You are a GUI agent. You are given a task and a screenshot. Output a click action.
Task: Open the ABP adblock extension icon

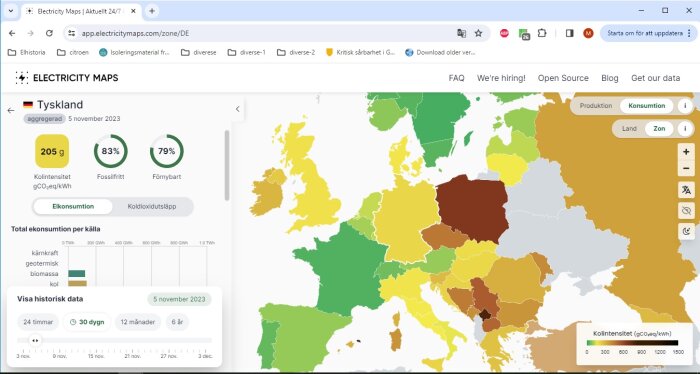click(504, 33)
